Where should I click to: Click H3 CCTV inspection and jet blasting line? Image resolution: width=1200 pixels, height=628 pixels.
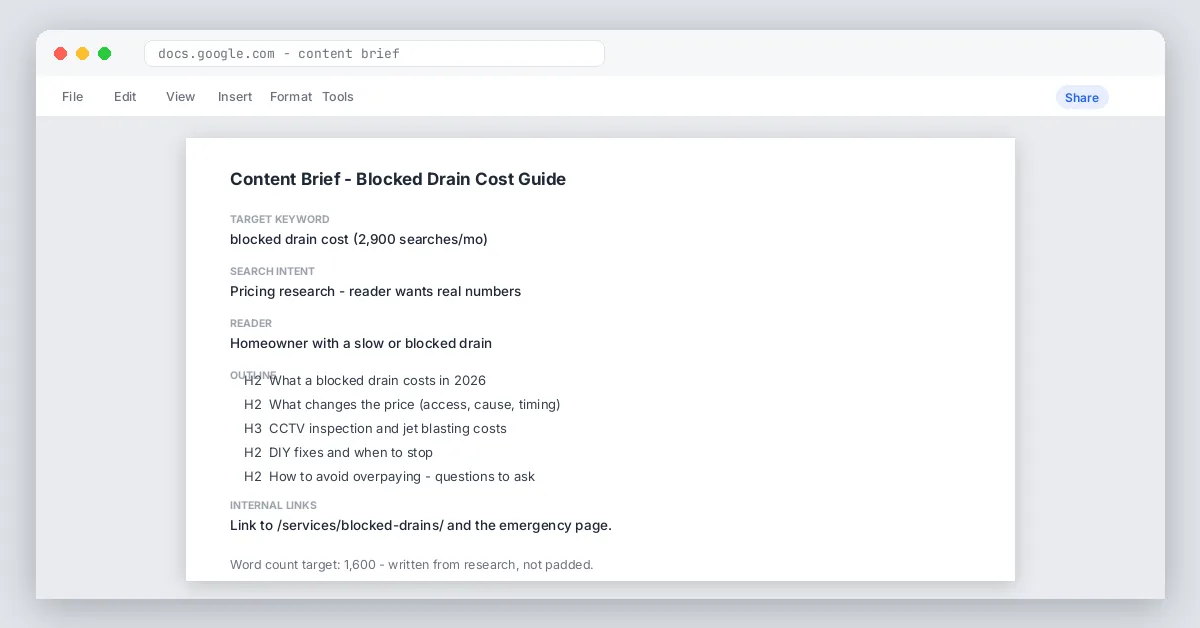click(x=375, y=428)
